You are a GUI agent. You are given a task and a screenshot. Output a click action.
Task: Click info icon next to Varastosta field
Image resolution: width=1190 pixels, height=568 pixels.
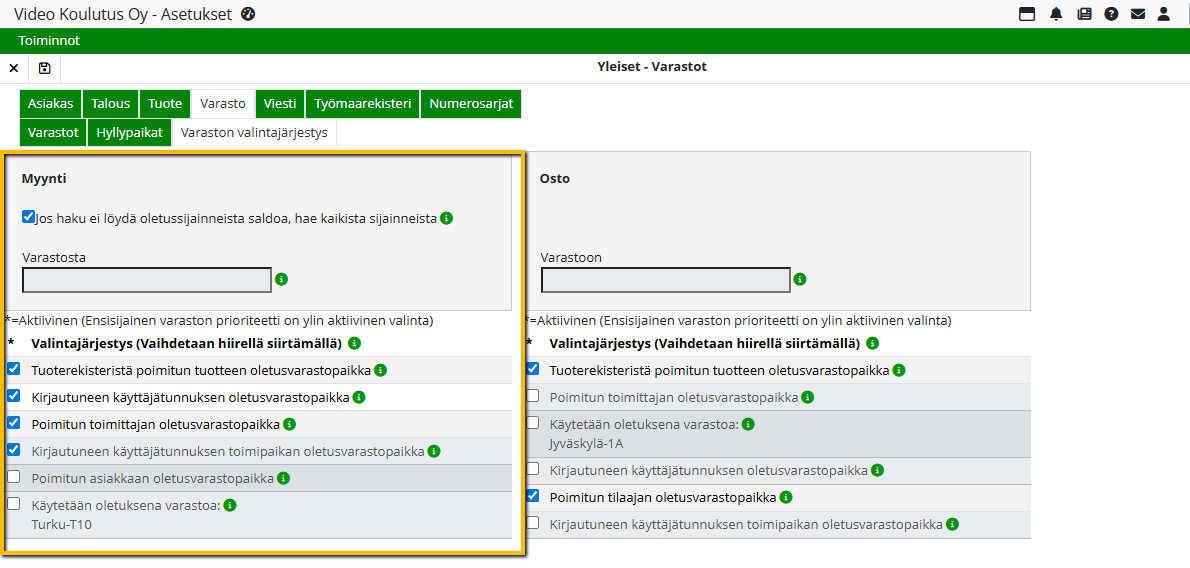pyautogui.click(x=282, y=280)
